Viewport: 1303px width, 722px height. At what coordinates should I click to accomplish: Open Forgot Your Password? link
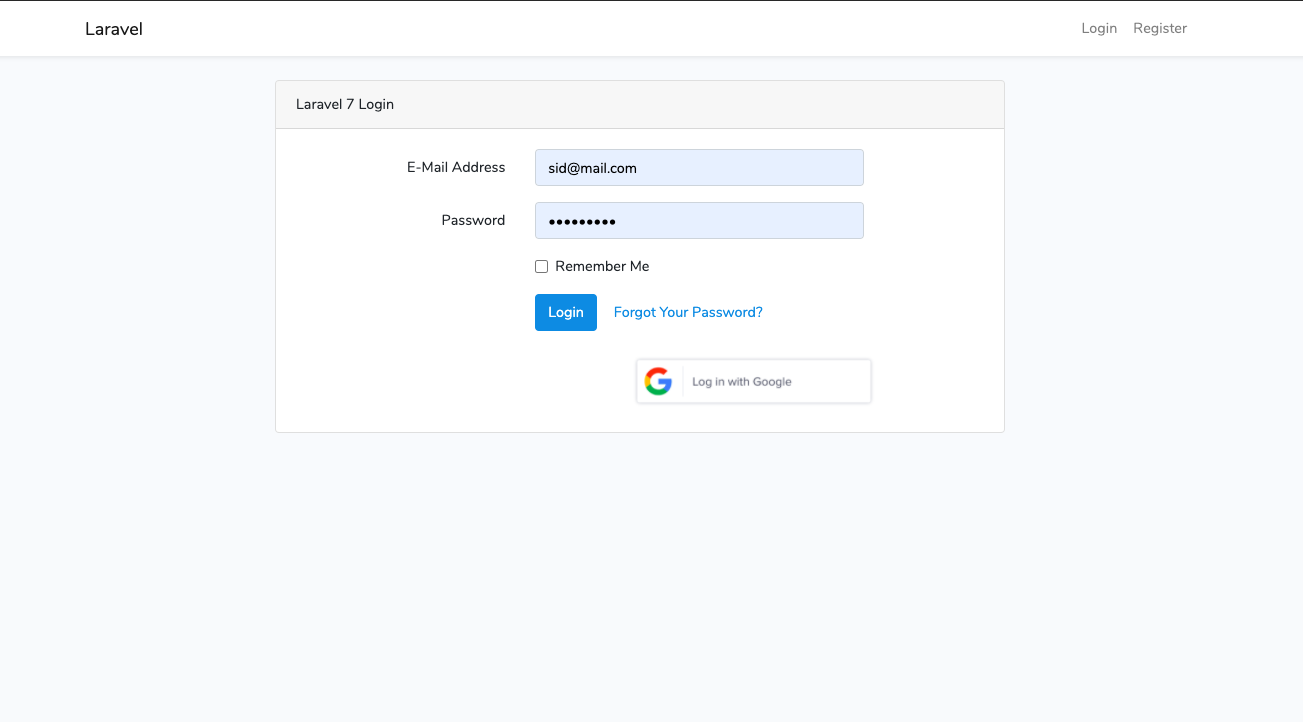coord(688,312)
